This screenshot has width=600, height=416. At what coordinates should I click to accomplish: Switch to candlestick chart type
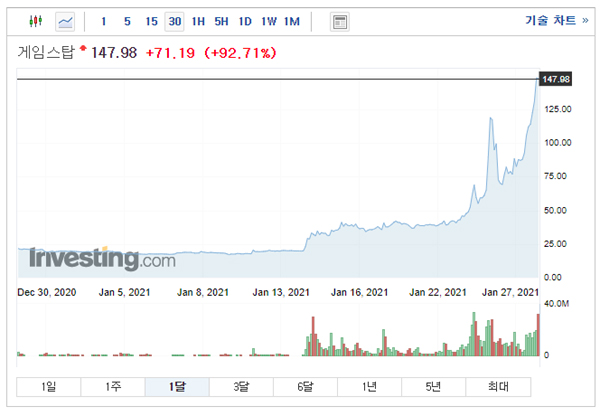pos(37,21)
